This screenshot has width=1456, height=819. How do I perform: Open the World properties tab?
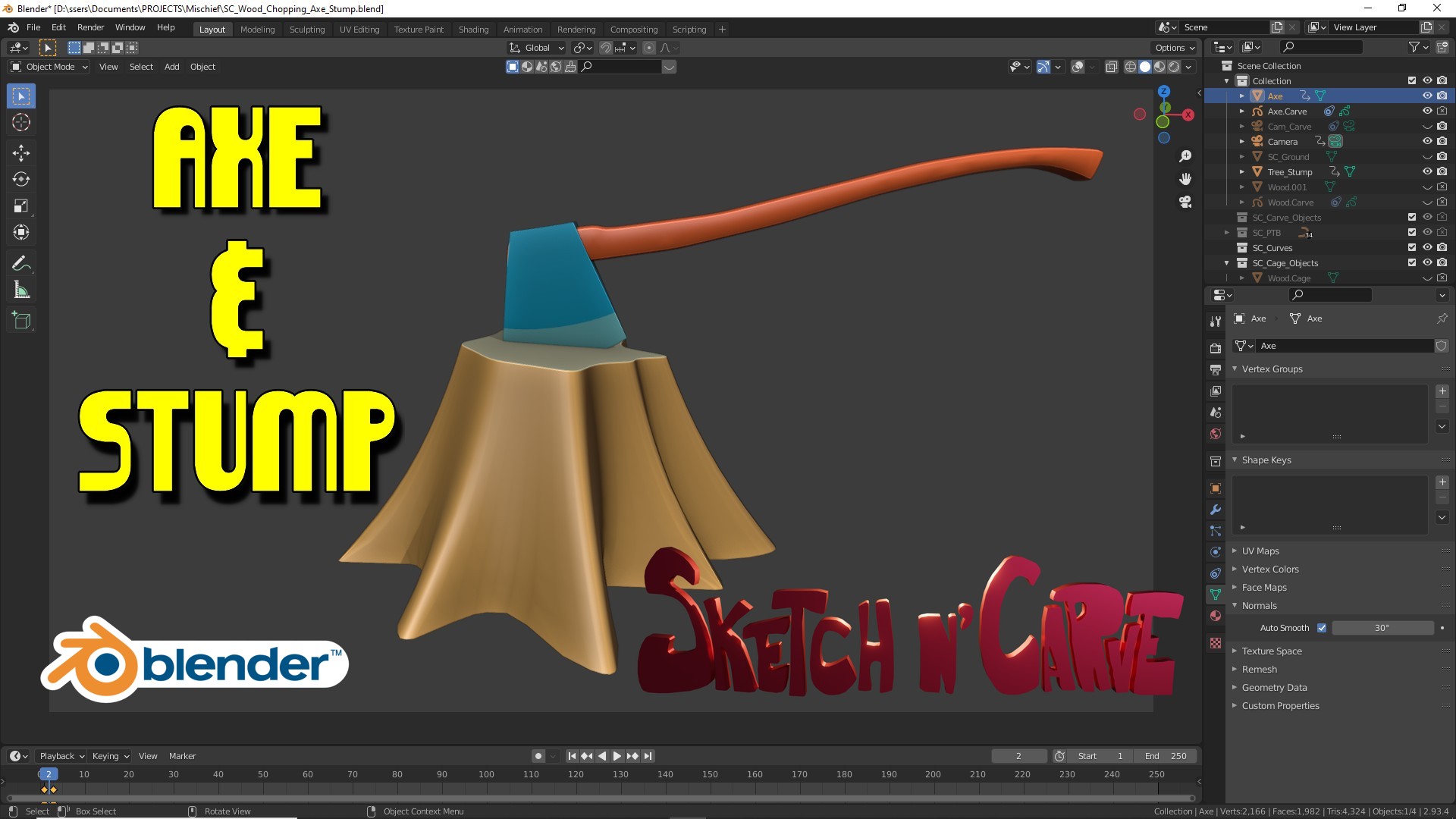1216,434
